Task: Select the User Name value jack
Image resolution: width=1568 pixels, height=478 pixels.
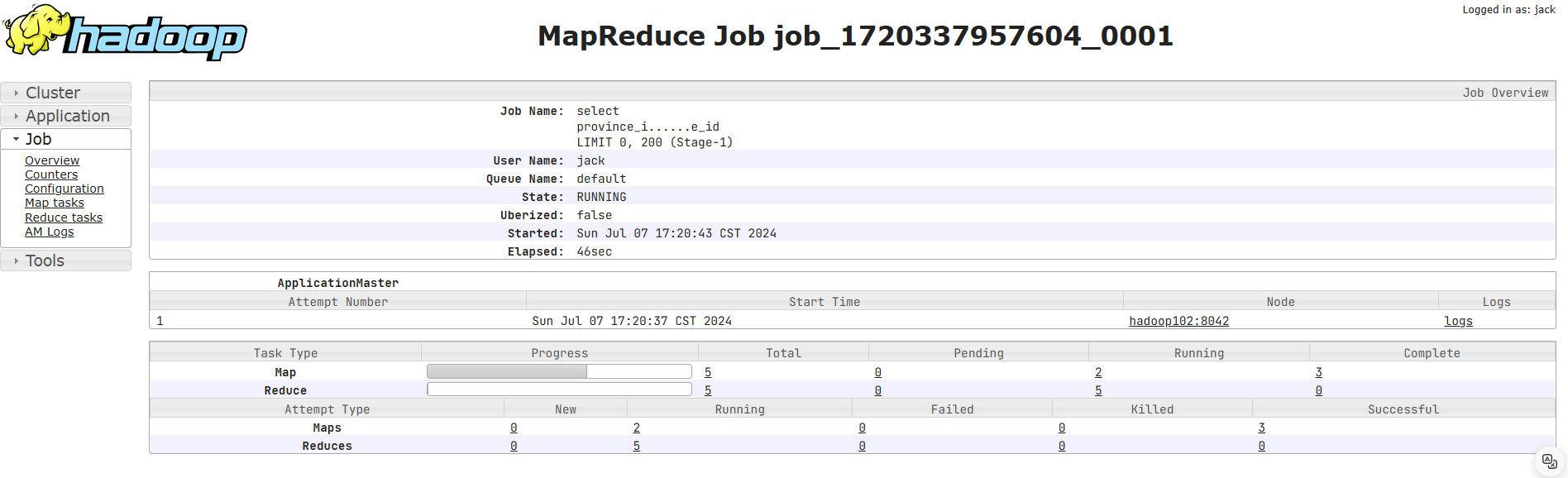Action: pyautogui.click(x=590, y=160)
